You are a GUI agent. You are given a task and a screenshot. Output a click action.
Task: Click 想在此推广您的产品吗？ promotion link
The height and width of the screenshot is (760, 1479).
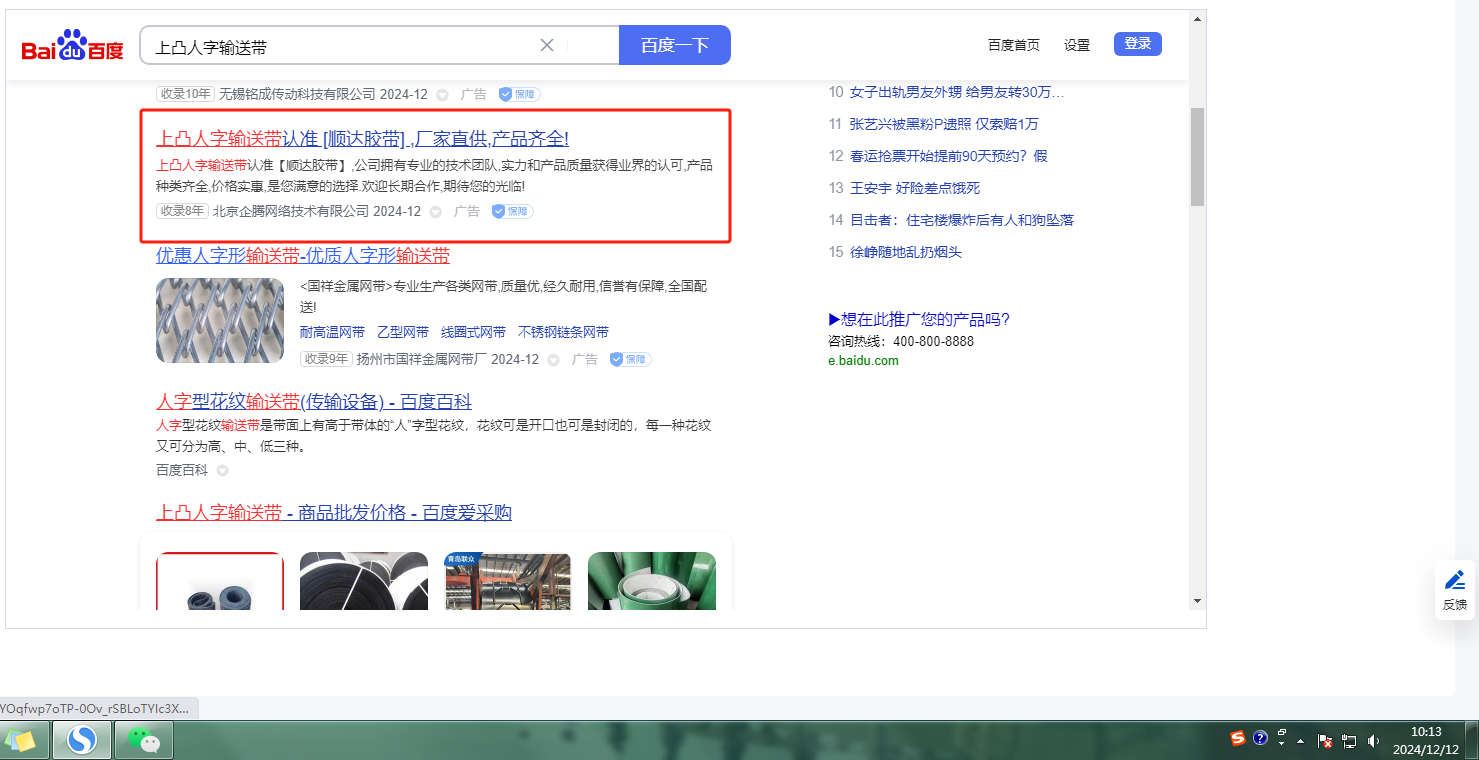(x=919, y=320)
